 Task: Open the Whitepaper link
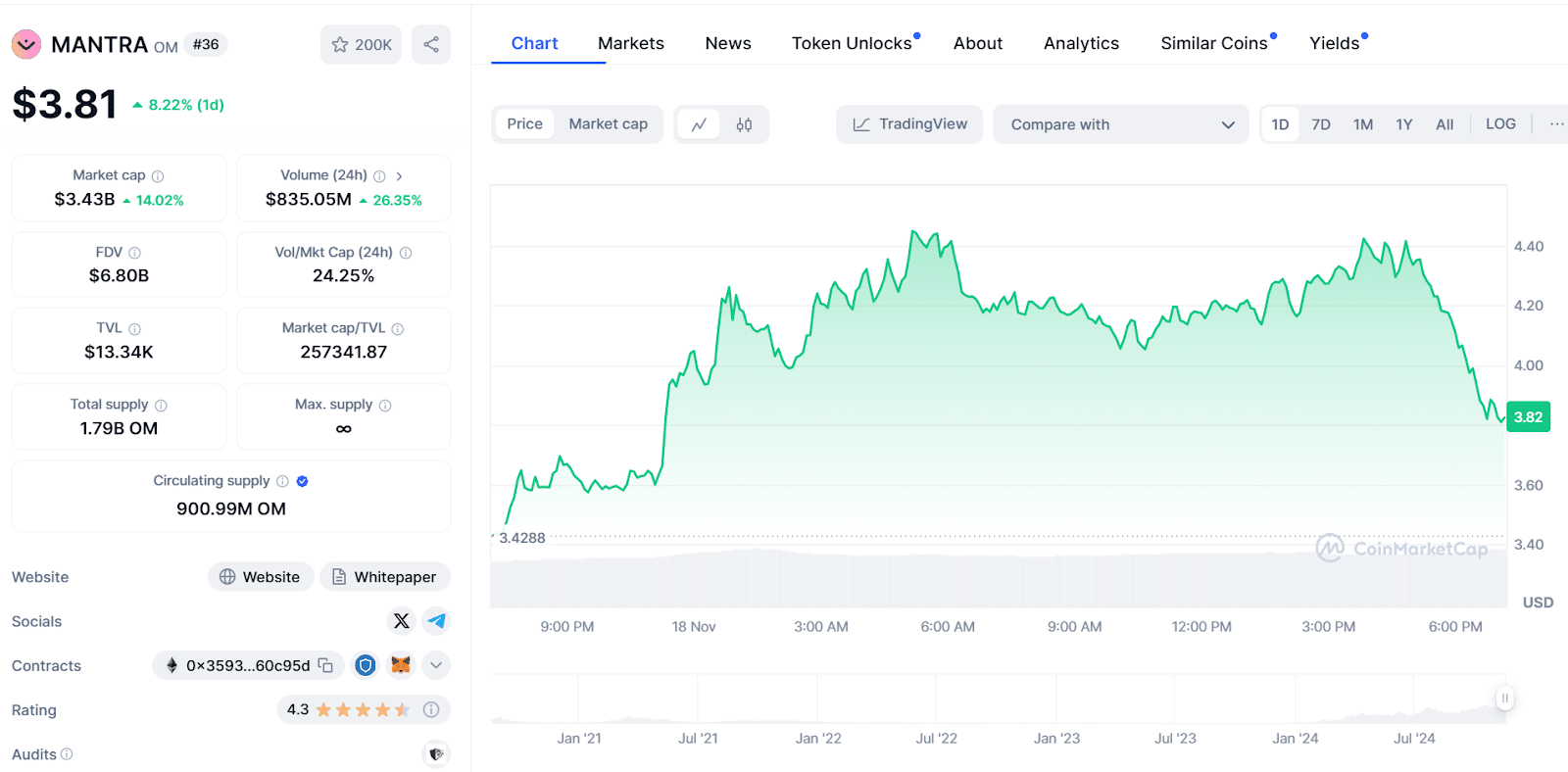[x=385, y=577]
